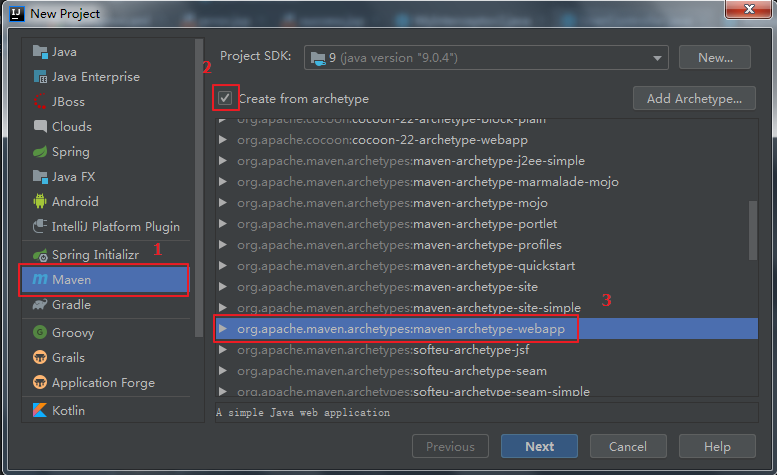The width and height of the screenshot is (777, 475).
Task: Expand the softeu-archetype-seam node
Action: pos(223,370)
